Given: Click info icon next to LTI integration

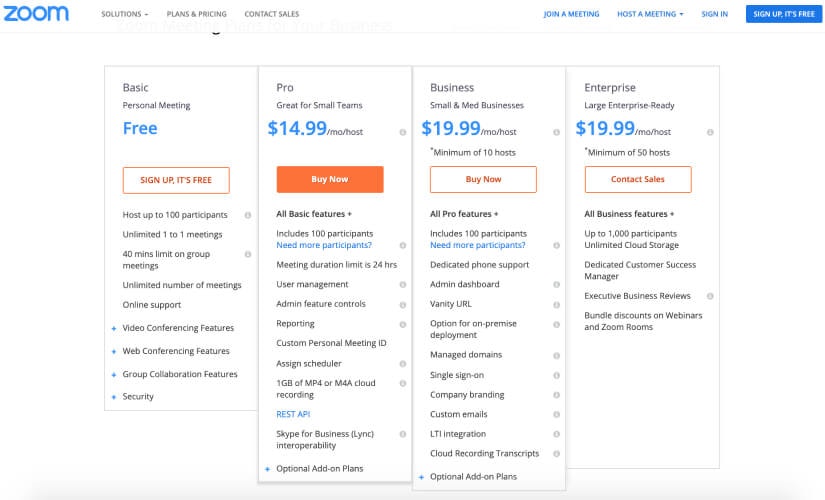Looking at the screenshot, I should click(x=557, y=434).
